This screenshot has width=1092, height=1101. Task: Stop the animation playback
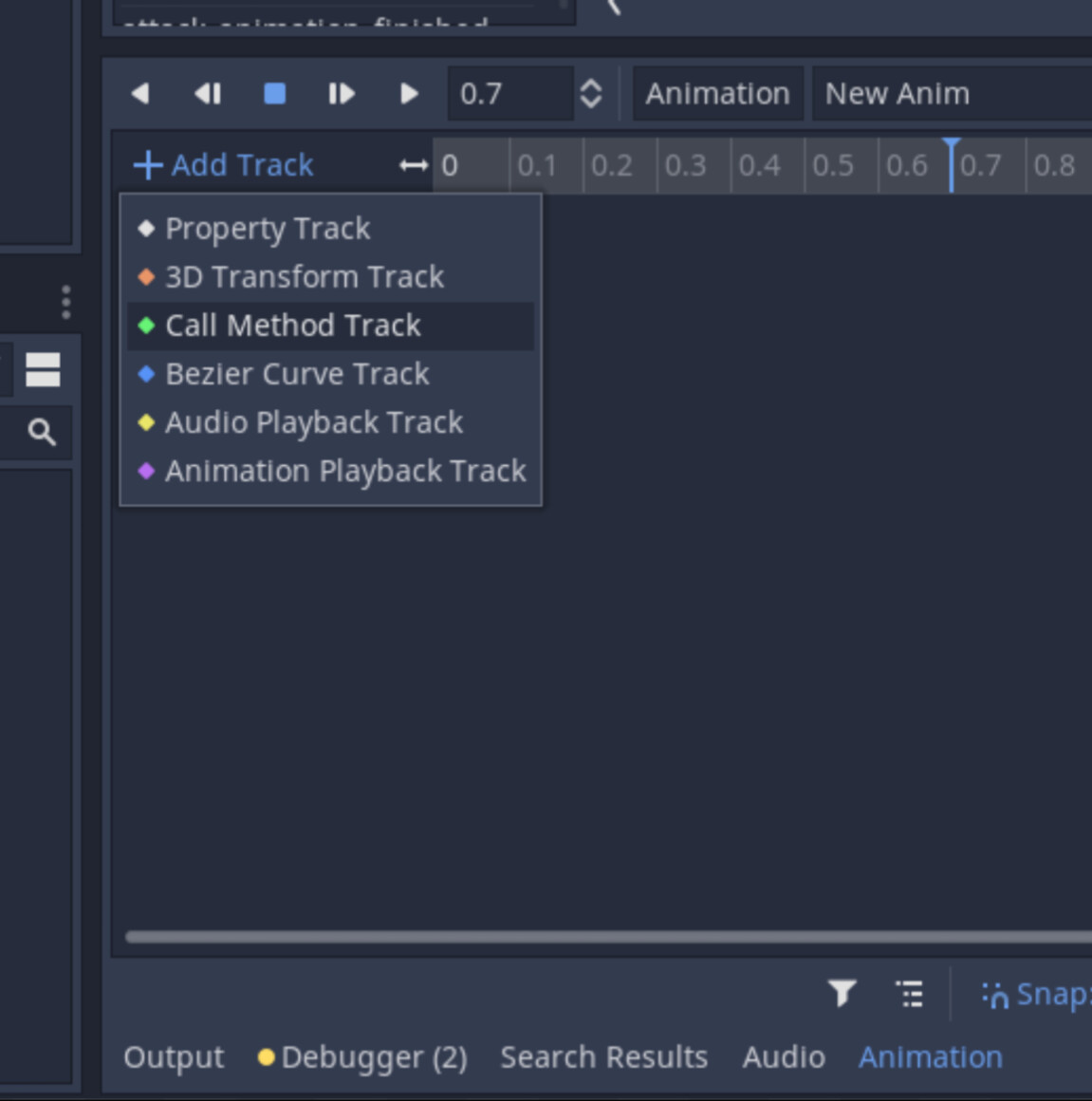[x=274, y=93]
